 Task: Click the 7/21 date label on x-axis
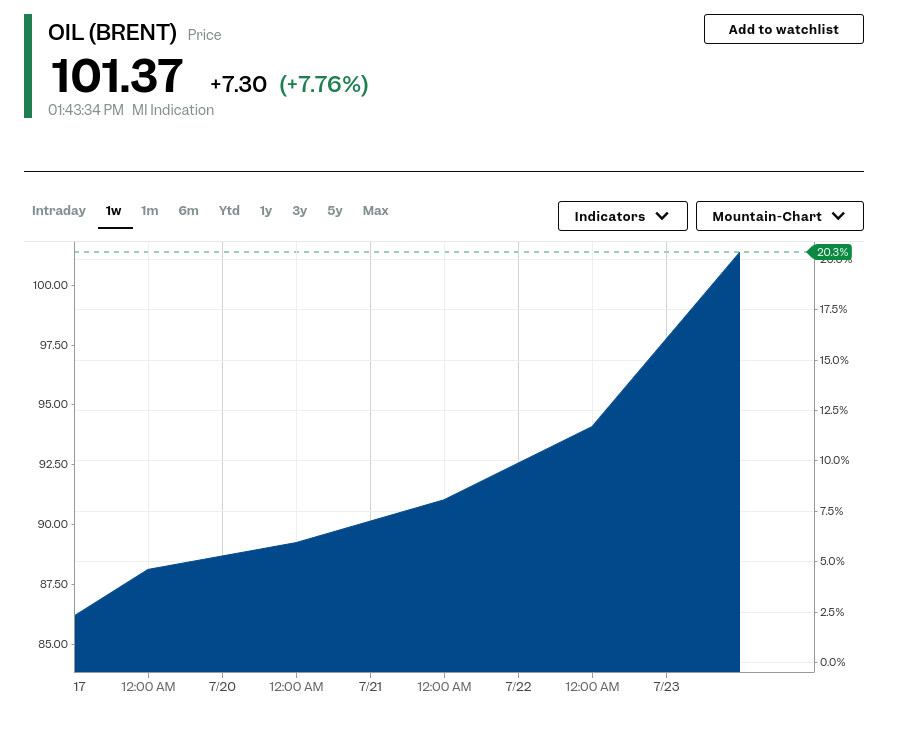point(371,686)
